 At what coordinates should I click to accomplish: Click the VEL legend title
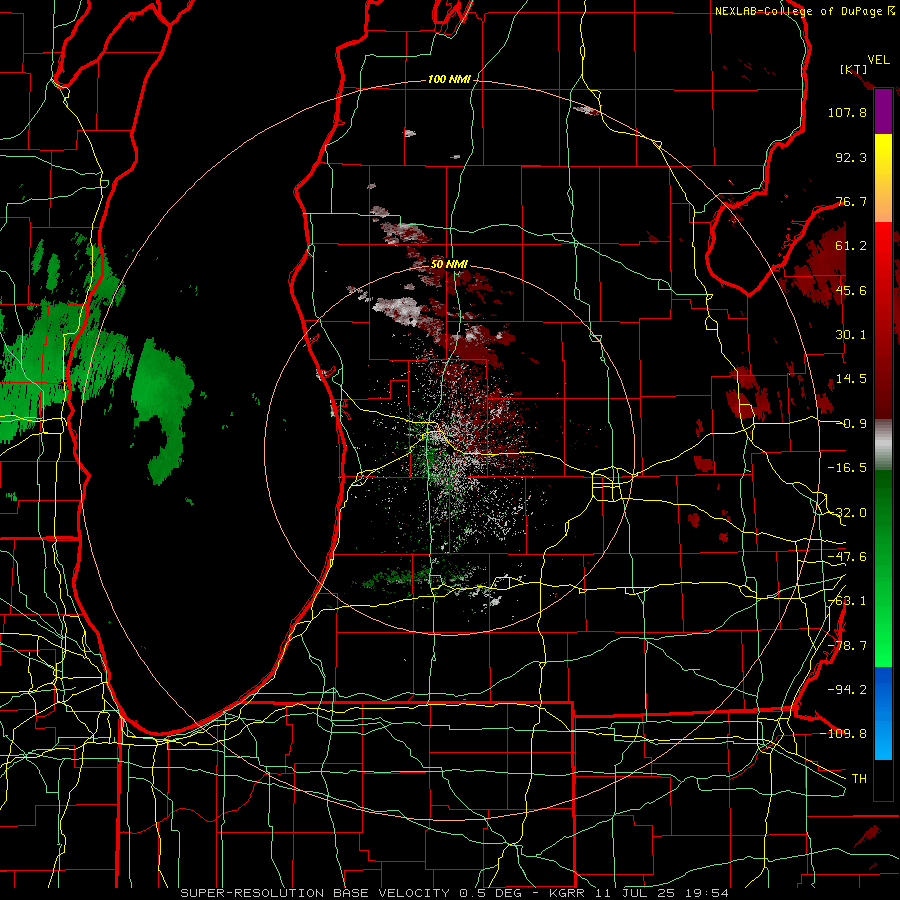point(878,60)
